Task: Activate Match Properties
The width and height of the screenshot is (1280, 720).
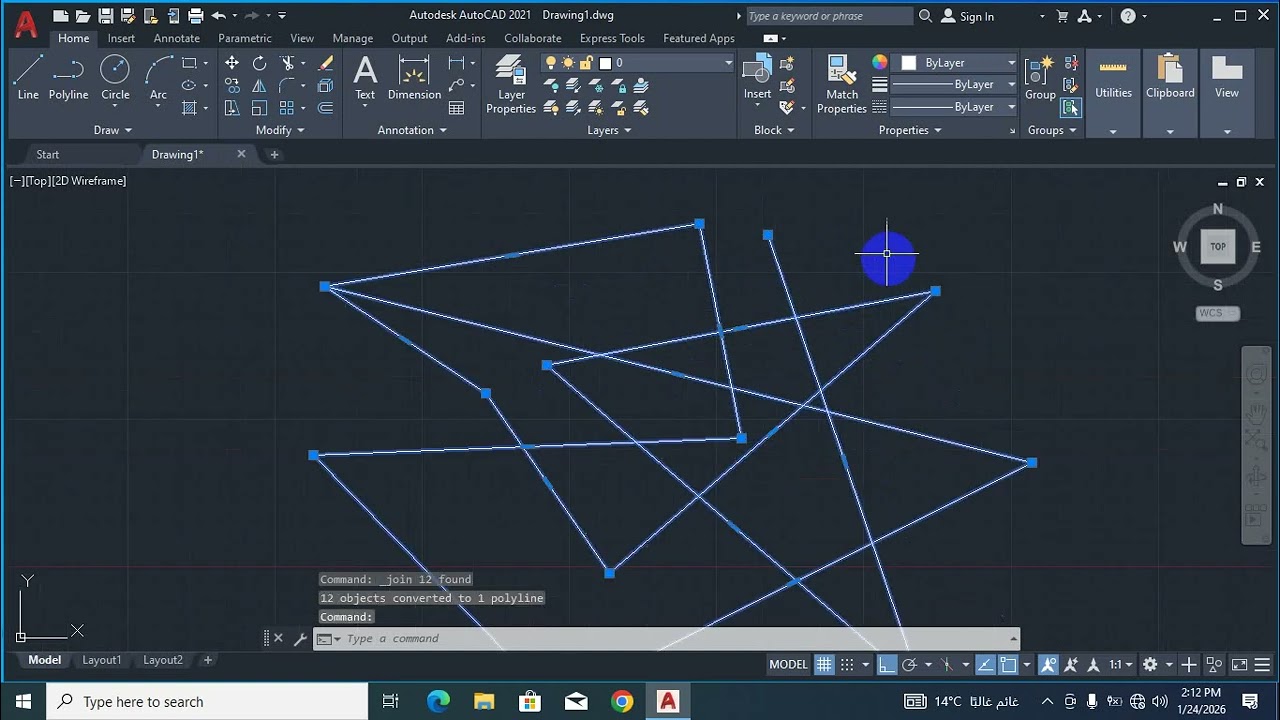Action: (842, 85)
